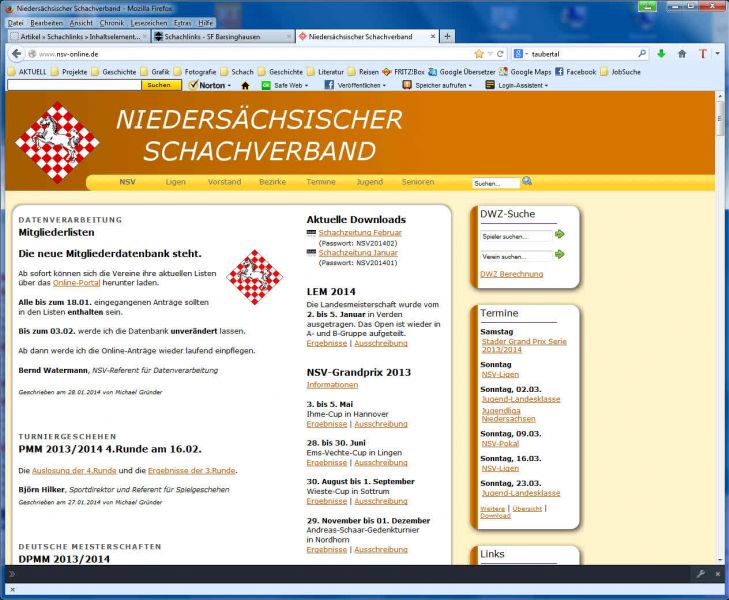This screenshot has height=600, width=729.
Task: Open the Stader Grand Prix Serie link
Action: click(524, 345)
